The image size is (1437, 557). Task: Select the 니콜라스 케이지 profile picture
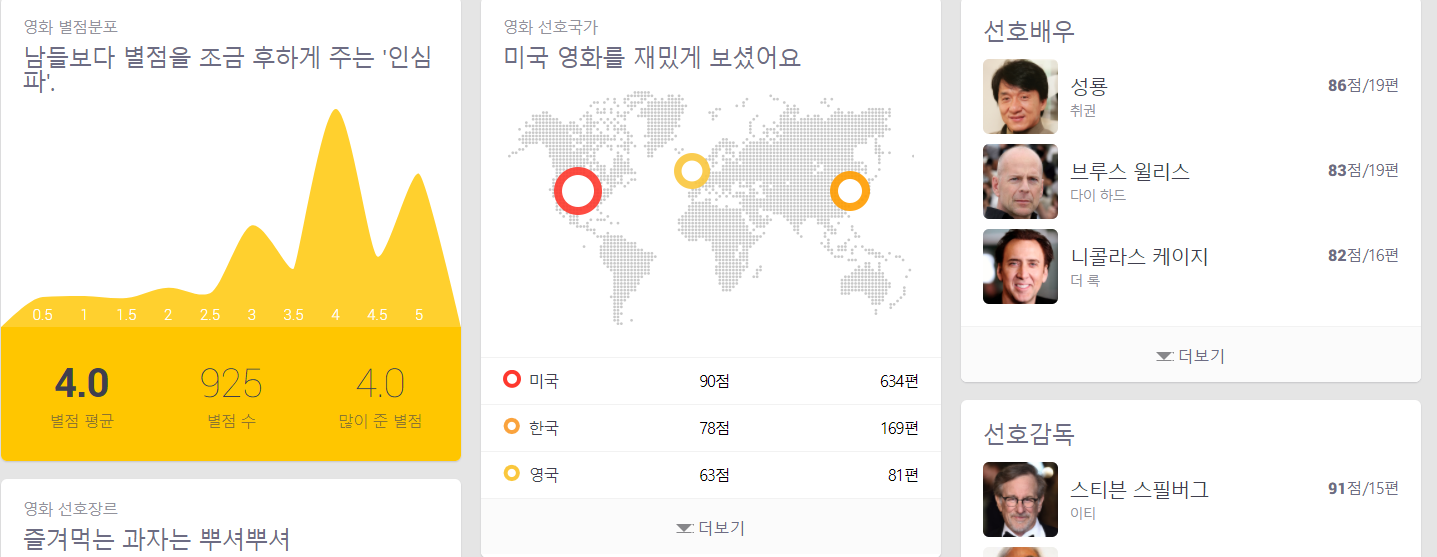pyautogui.click(x=1020, y=267)
